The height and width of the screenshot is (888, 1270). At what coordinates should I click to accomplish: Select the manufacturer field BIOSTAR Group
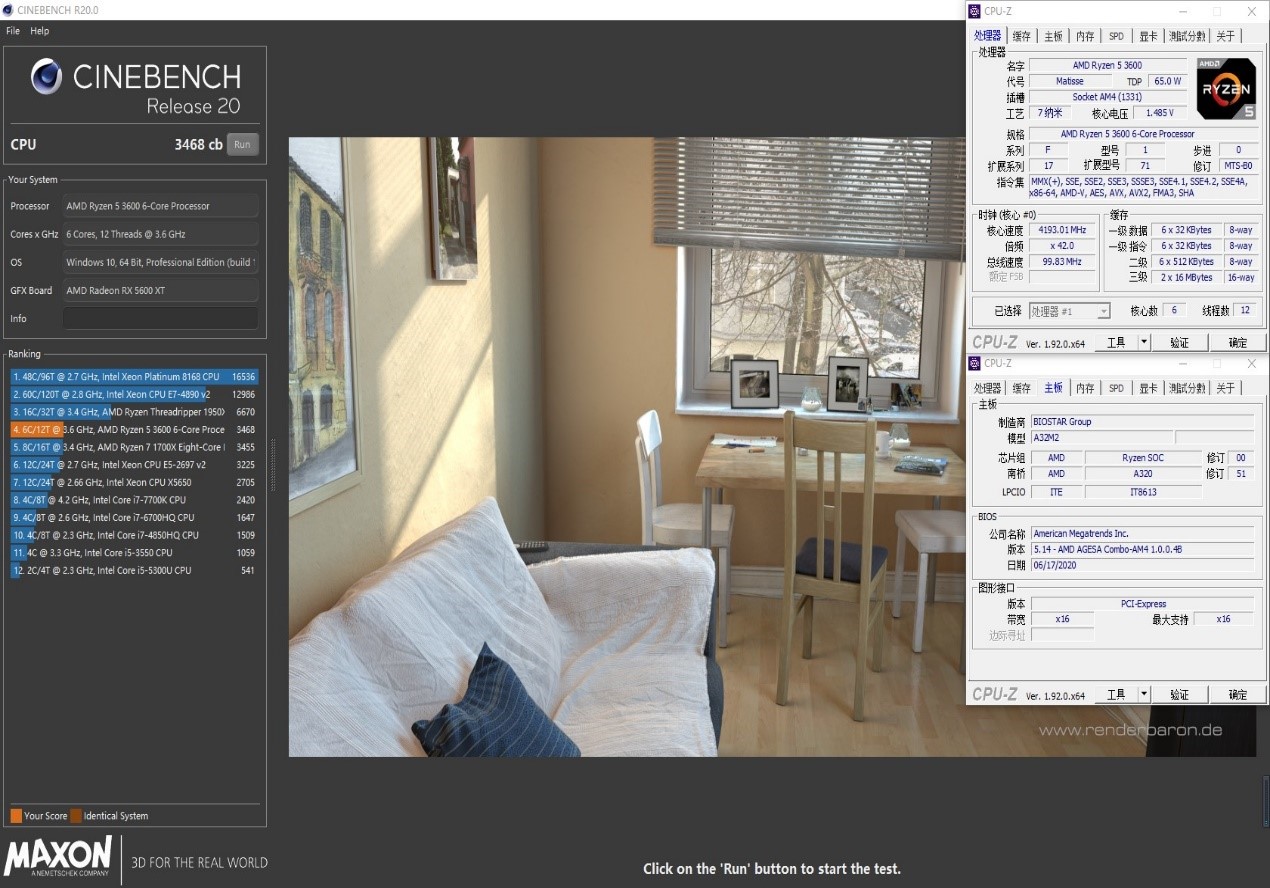tap(1142, 422)
